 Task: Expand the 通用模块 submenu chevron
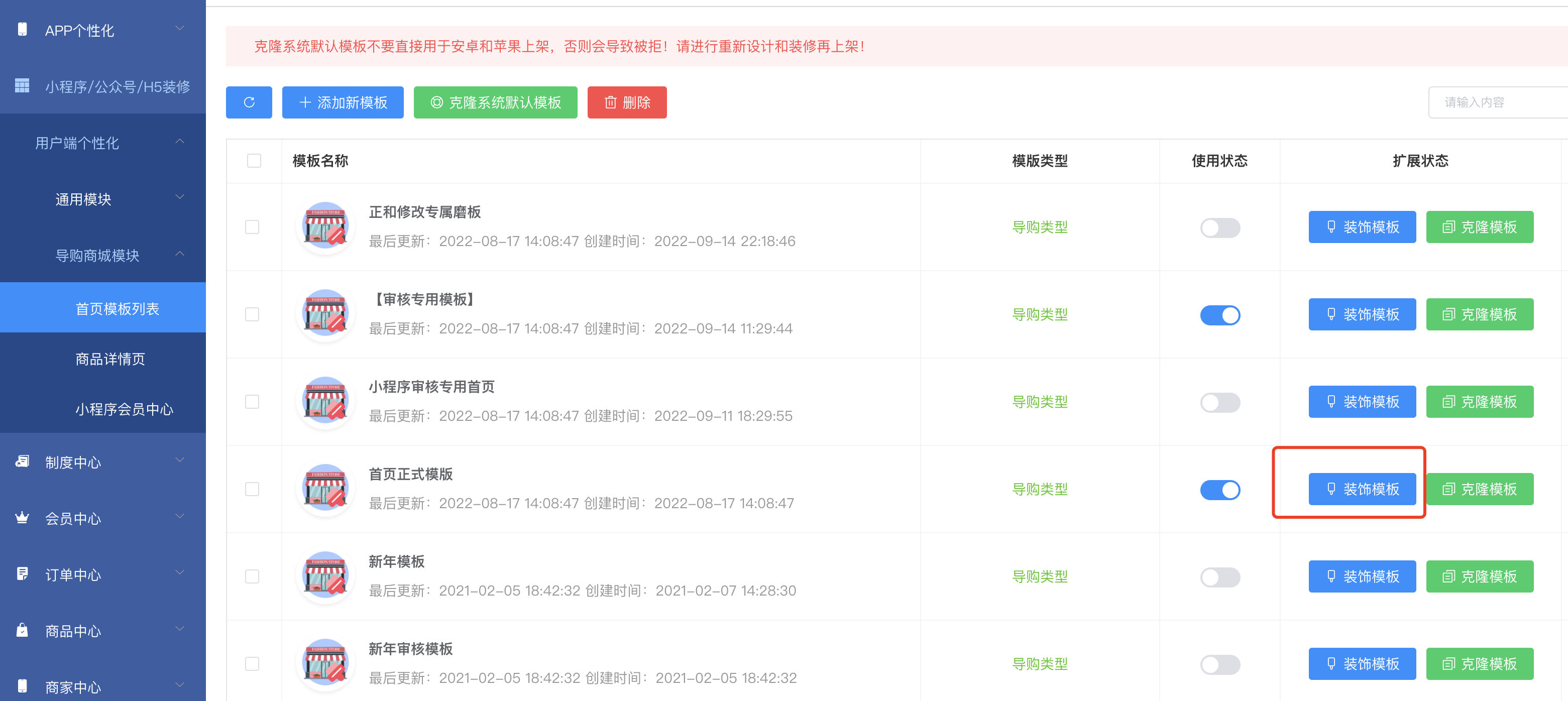coord(180,197)
